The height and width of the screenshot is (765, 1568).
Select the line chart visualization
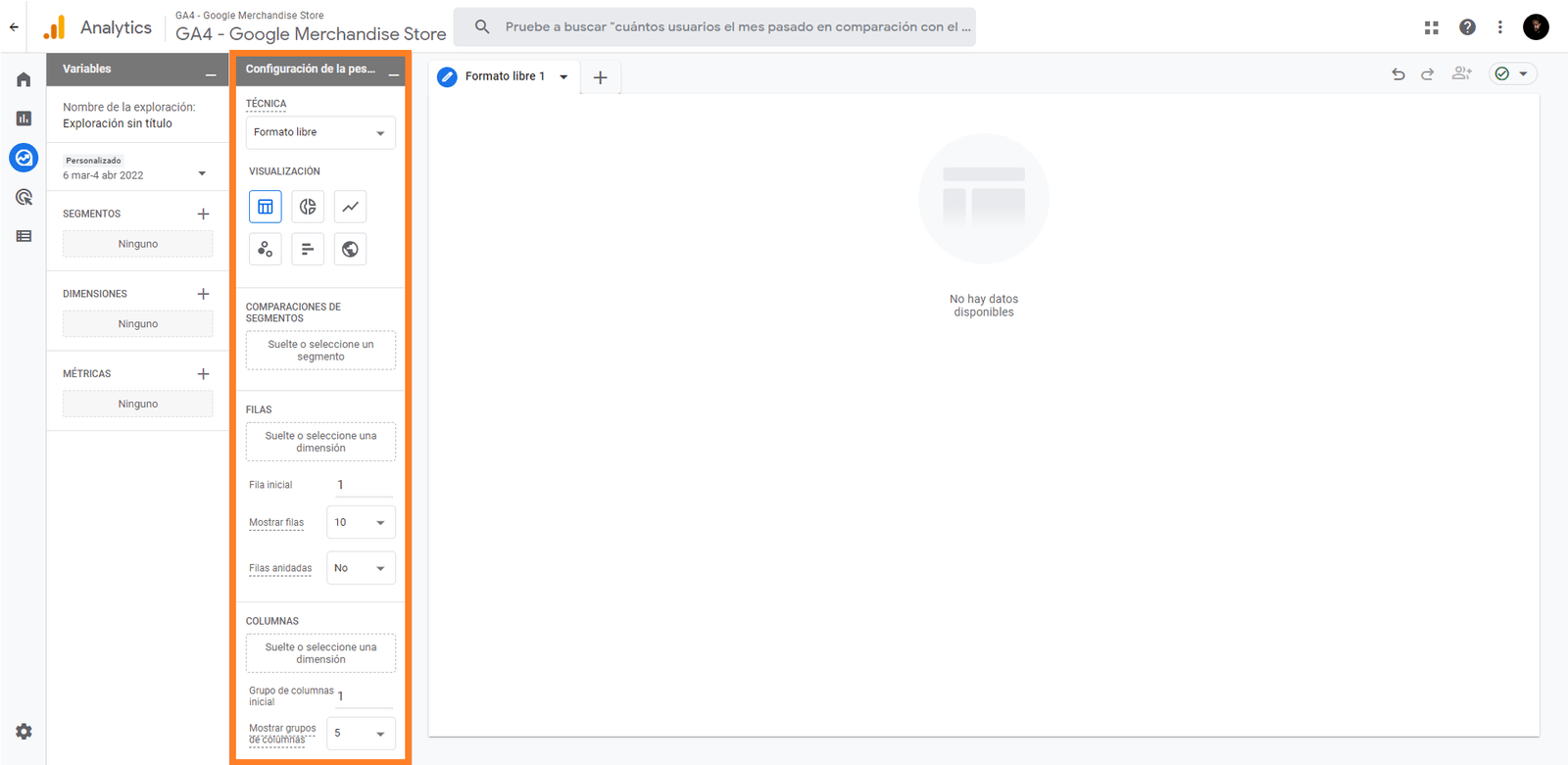click(350, 207)
